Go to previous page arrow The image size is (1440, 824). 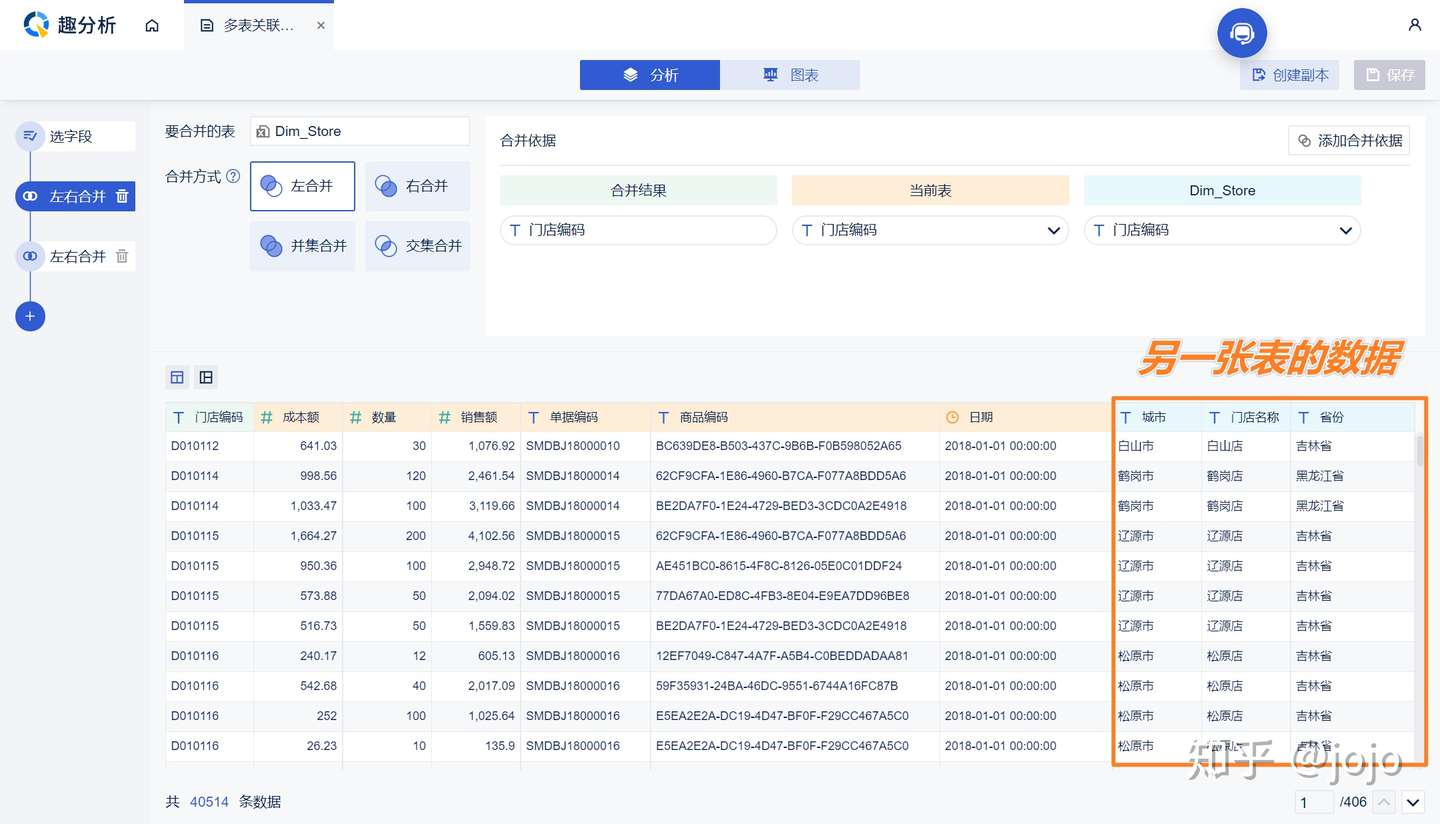(x=1384, y=802)
